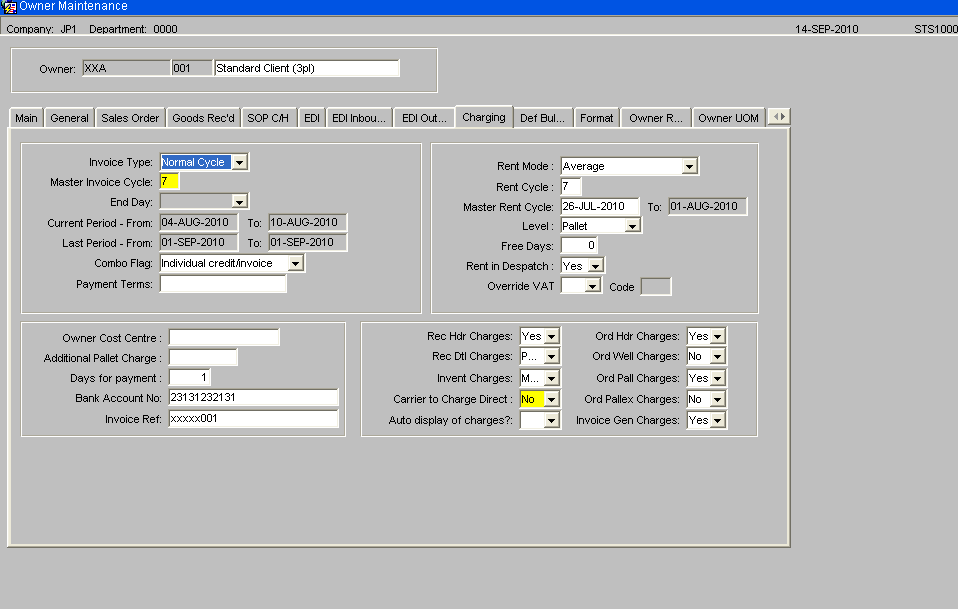Open the Rent Mode dropdown
The width and height of the screenshot is (958, 609).
coord(689,166)
